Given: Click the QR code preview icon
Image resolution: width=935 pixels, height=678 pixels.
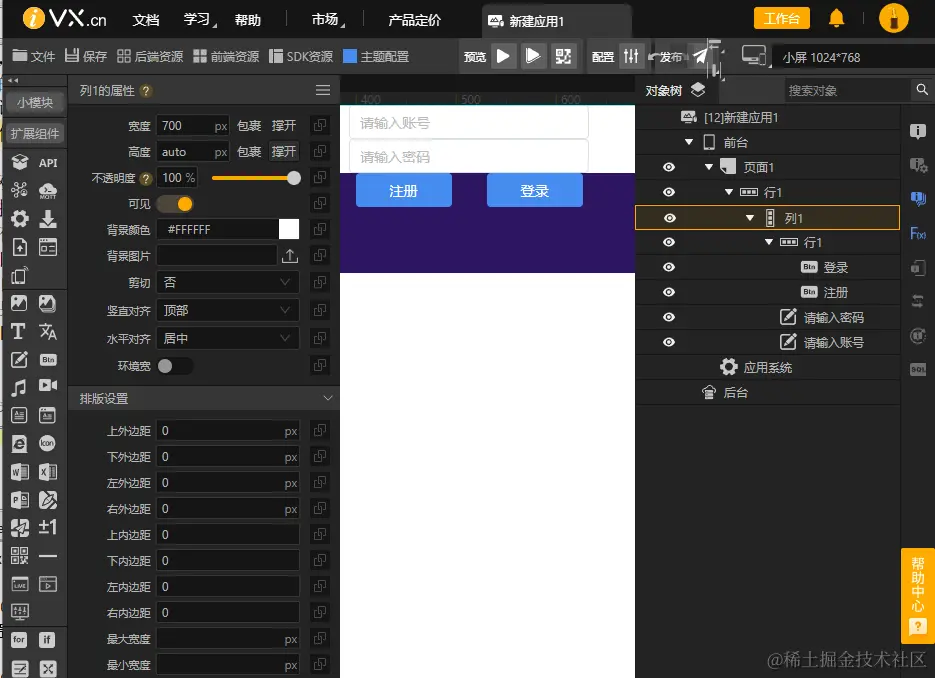Looking at the screenshot, I should click(563, 57).
